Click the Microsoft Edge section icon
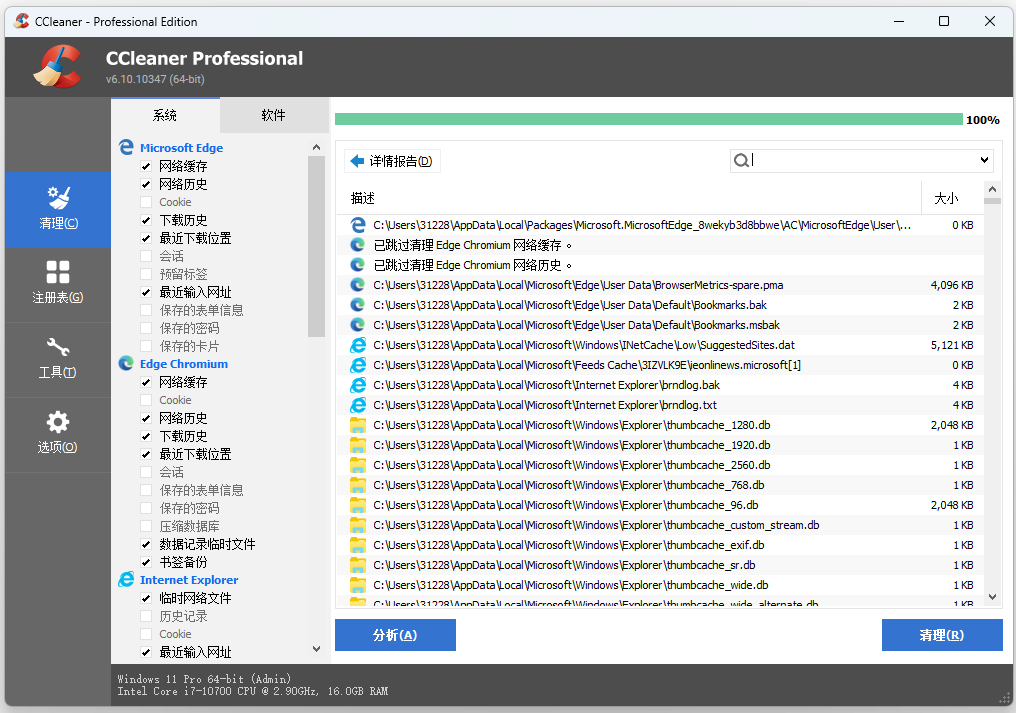1016x713 pixels. coord(126,148)
